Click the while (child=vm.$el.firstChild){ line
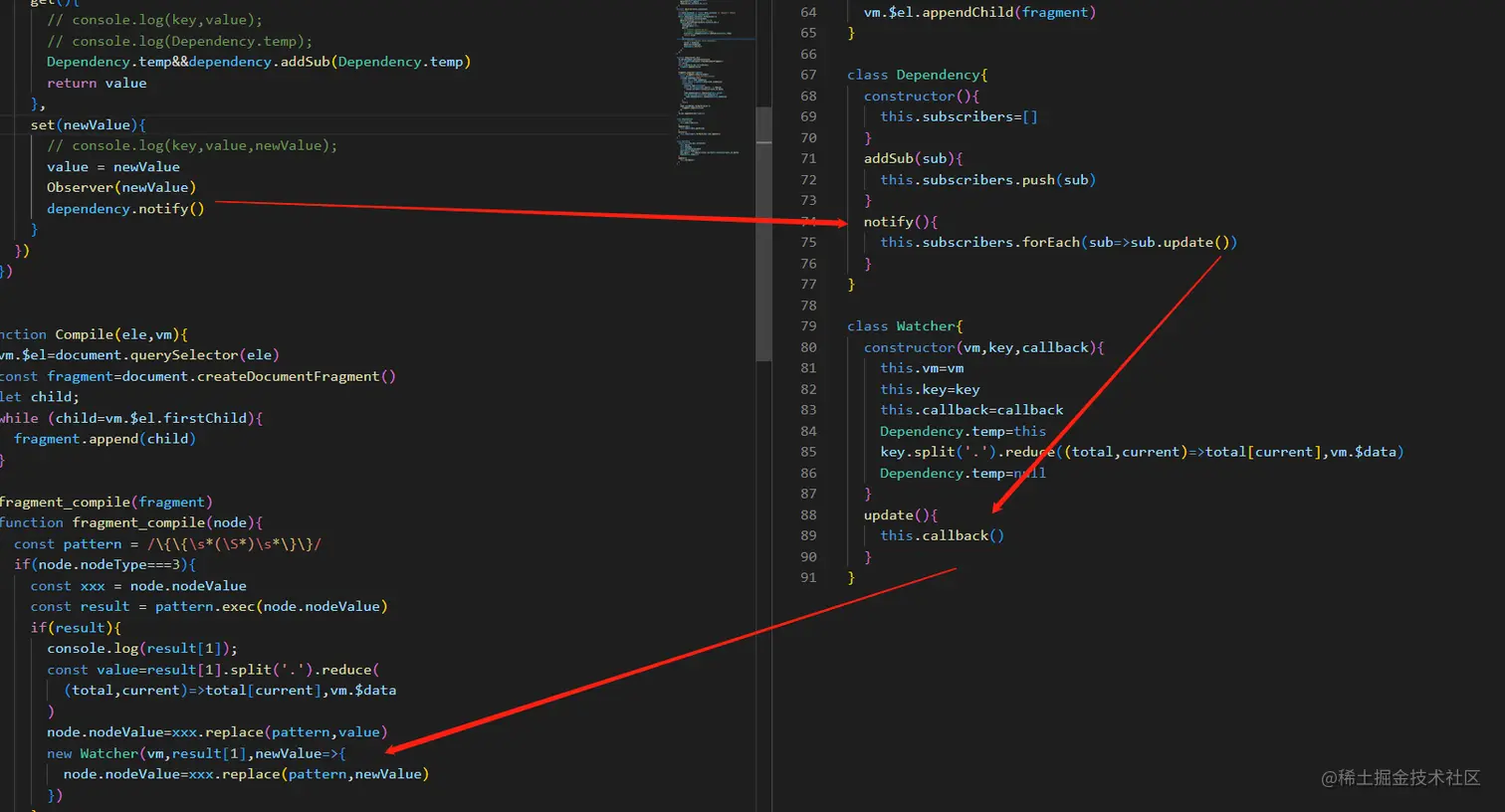The height and width of the screenshot is (812, 1505). tap(131, 418)
